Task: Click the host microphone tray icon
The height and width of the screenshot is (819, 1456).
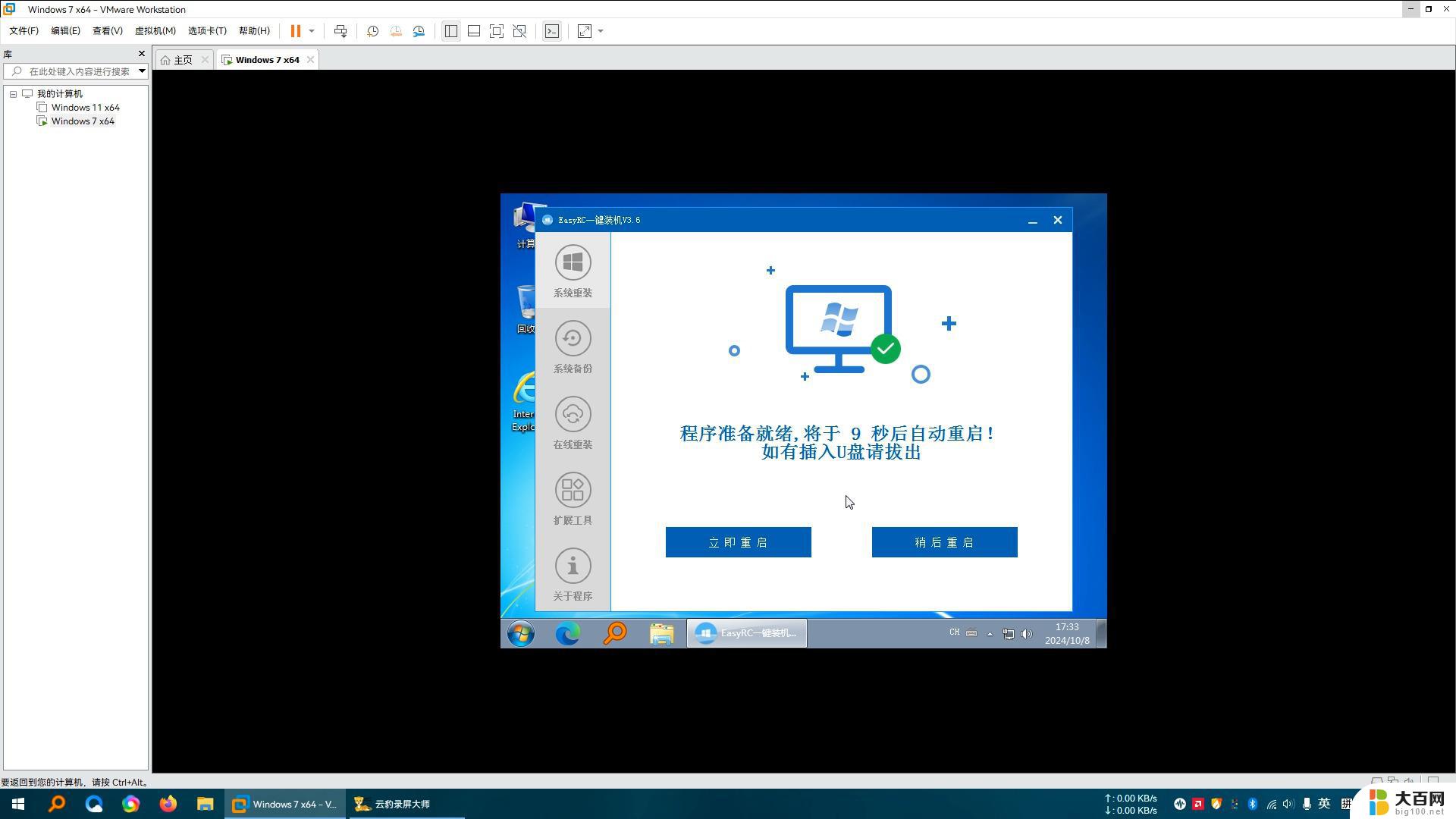Action: pos(1307,804)
